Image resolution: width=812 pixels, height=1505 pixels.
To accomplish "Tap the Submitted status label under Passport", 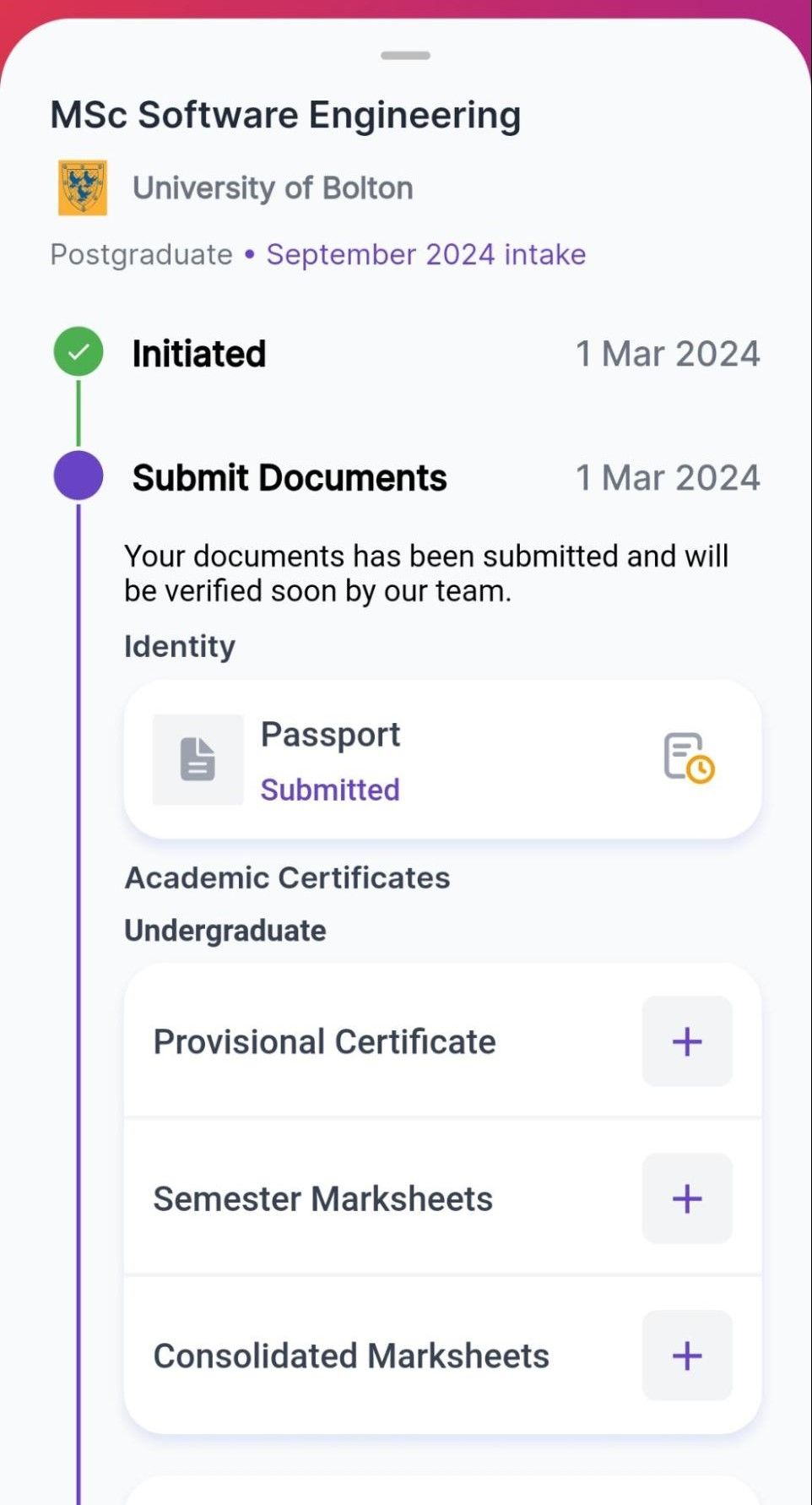I will 330,790.
